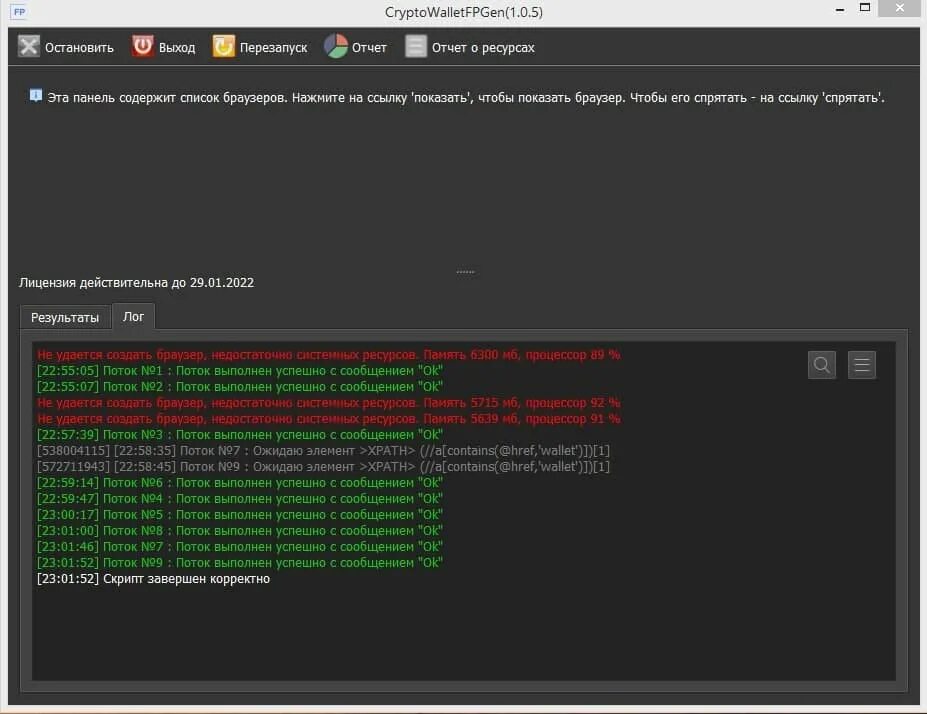The image size is (927, 714).
Task: Maximize the CryptoWalletFPGen window
Action: pyautogui.click(x=865, y=8)
